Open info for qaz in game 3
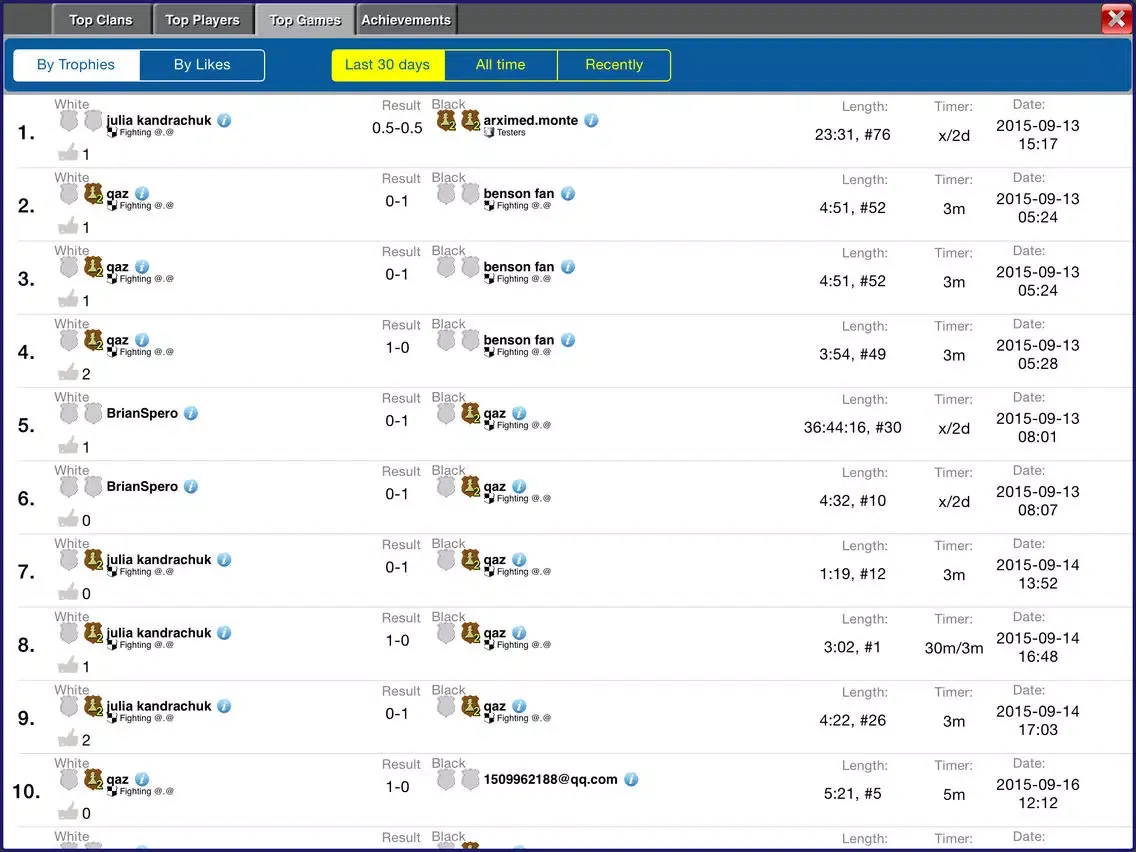The height and width of the screenshot is (852, 1136). tap(142, 267)
